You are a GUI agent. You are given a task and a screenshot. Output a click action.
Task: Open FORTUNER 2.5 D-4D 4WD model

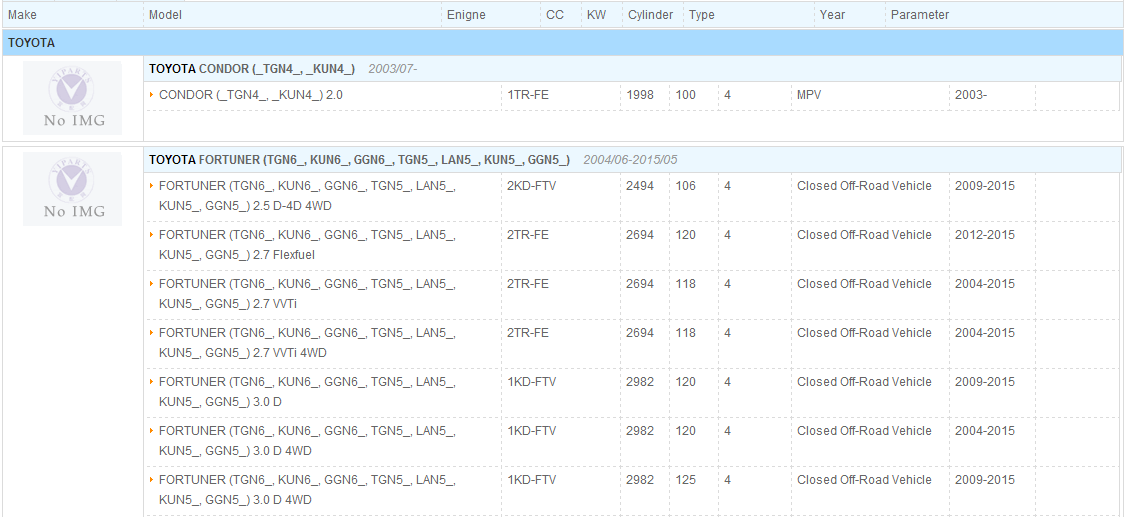point(307,196)
